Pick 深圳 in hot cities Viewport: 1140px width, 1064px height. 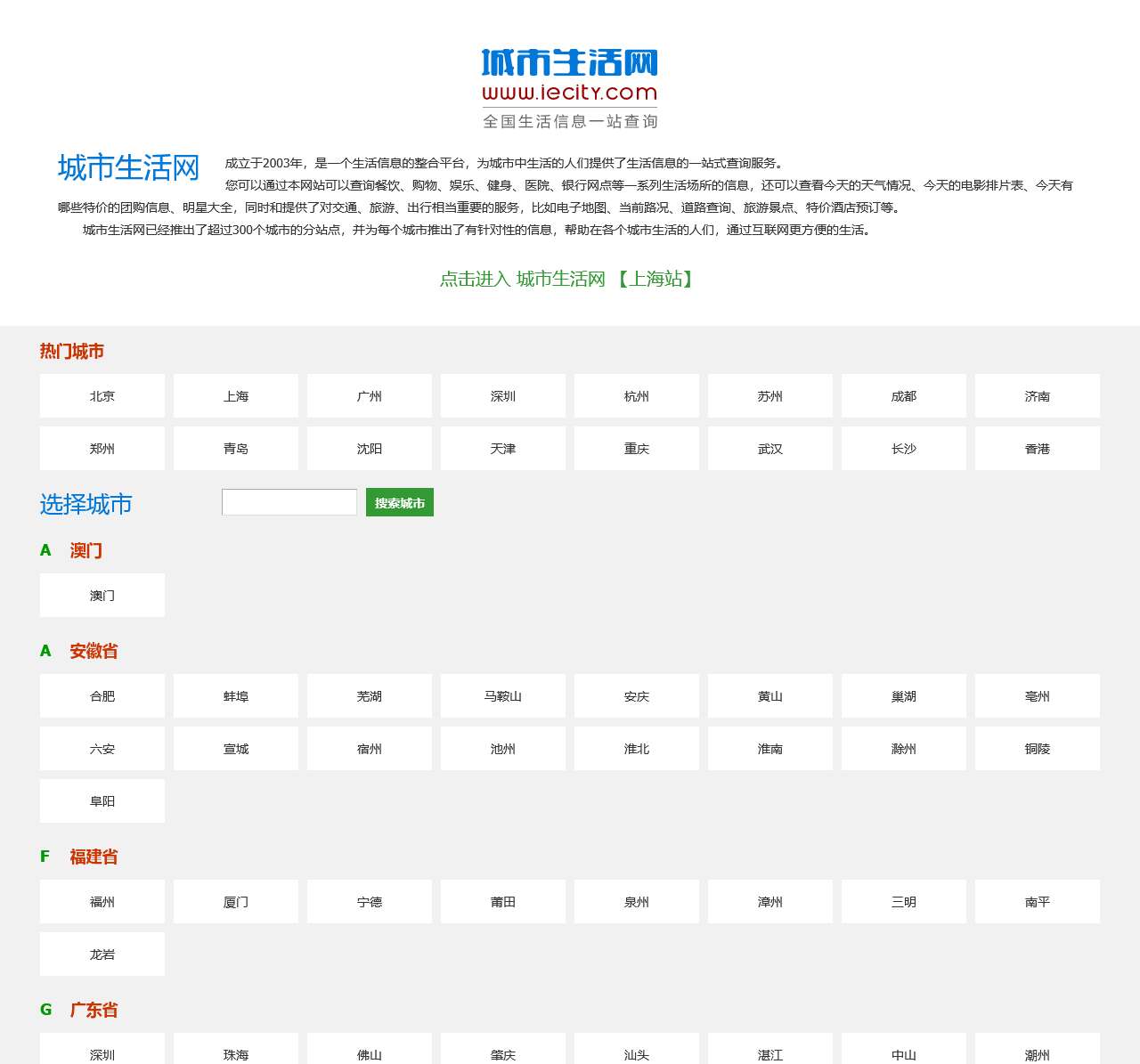[503, 396]
